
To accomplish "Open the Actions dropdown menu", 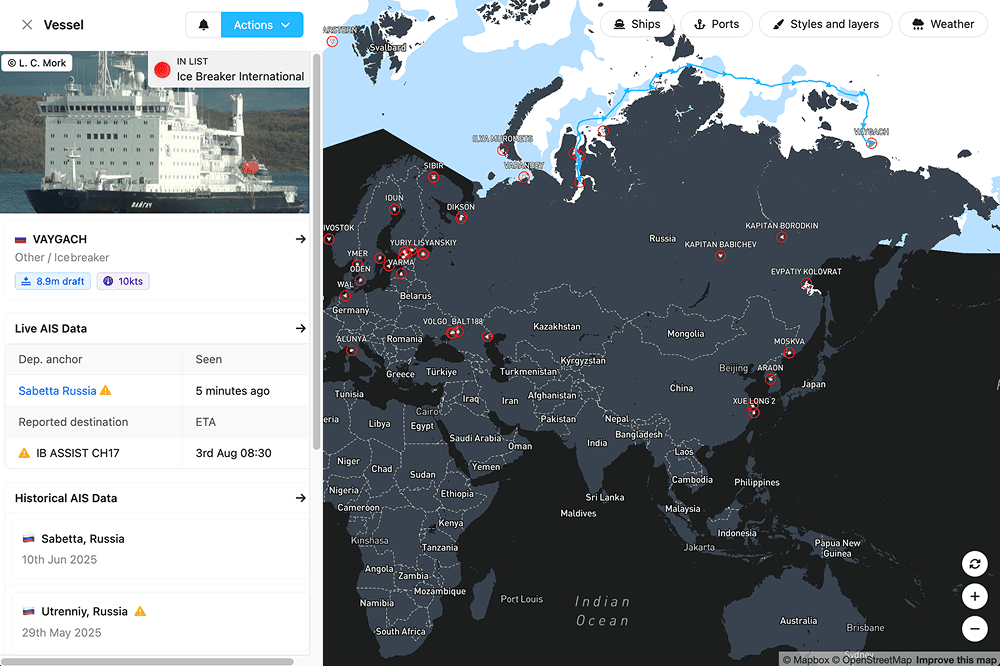I will pos(261,25).
